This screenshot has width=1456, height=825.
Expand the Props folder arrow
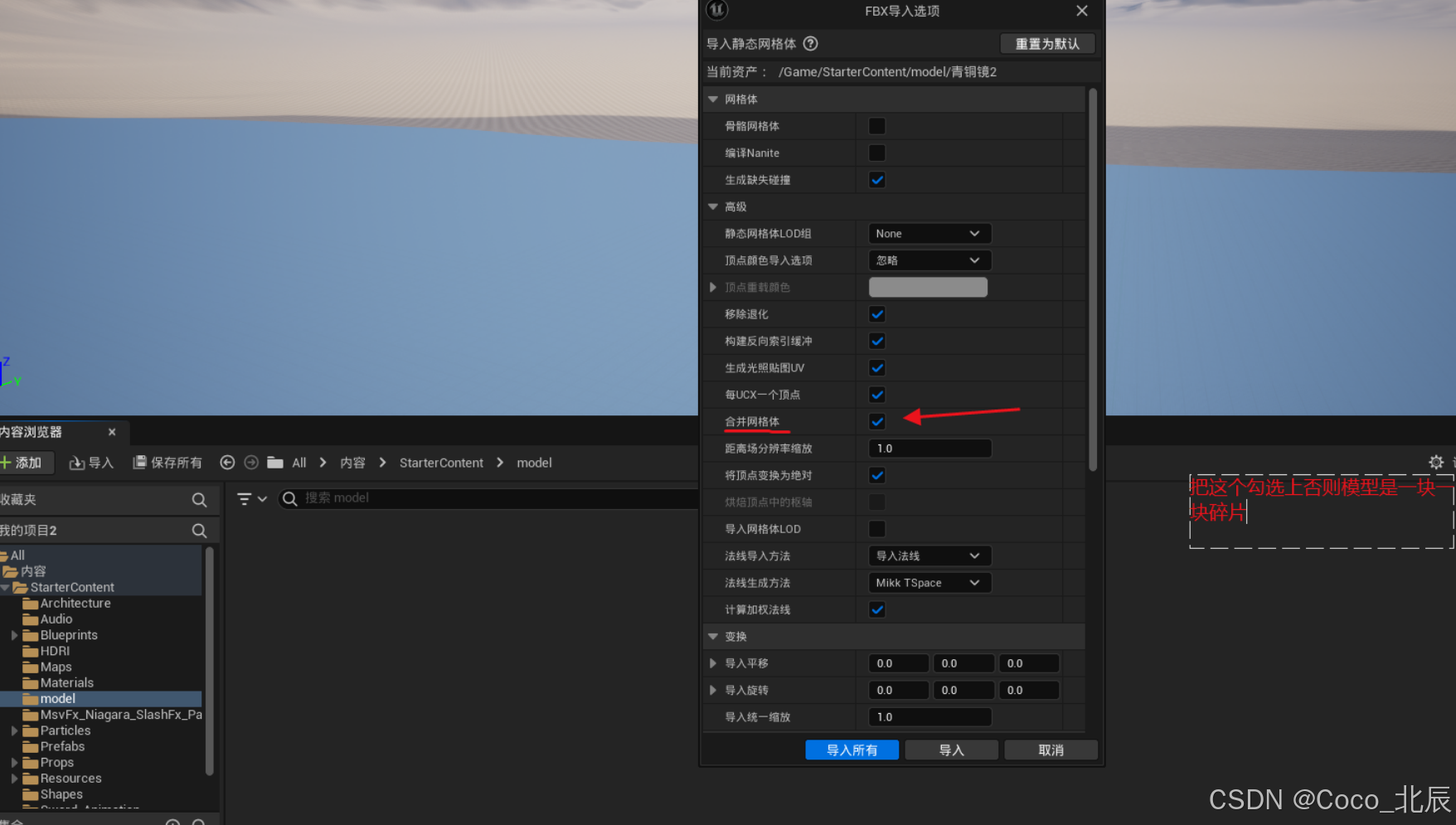click(x=14, y=763)
